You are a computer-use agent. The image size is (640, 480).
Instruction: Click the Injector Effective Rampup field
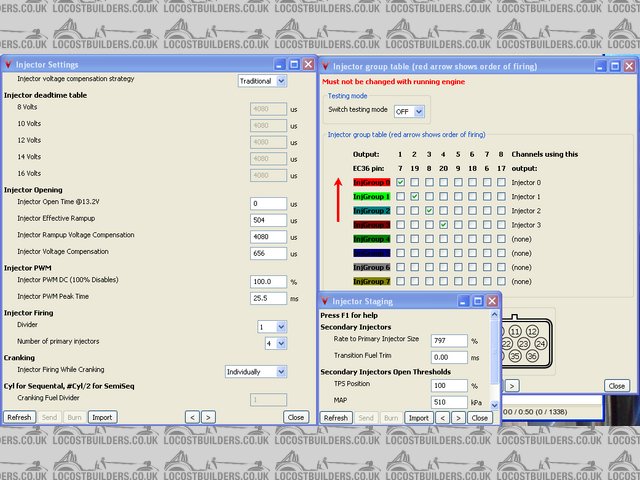click(268, 220)
